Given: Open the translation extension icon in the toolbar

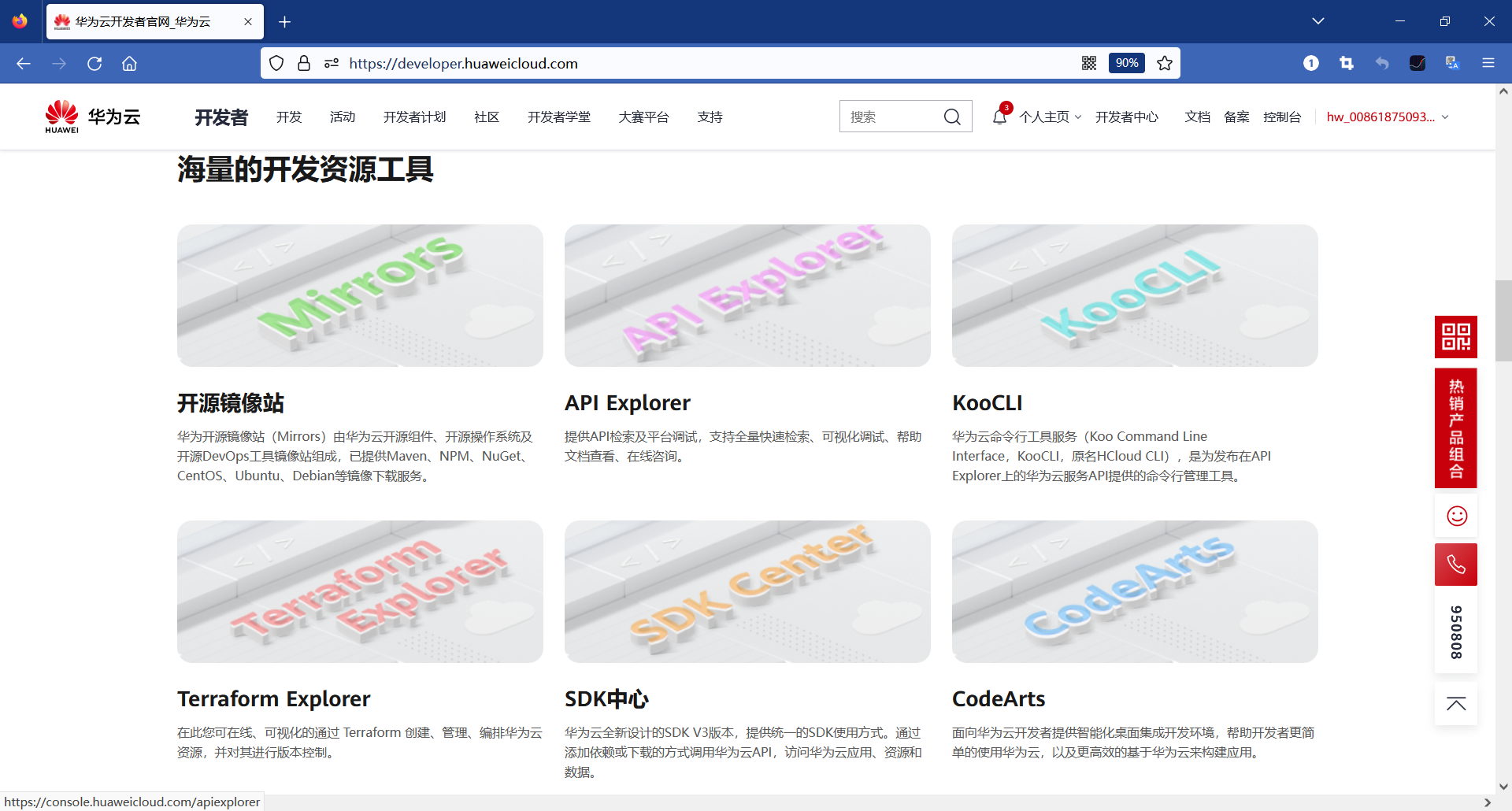Looking at the screenshot, I should [1451, 63].
